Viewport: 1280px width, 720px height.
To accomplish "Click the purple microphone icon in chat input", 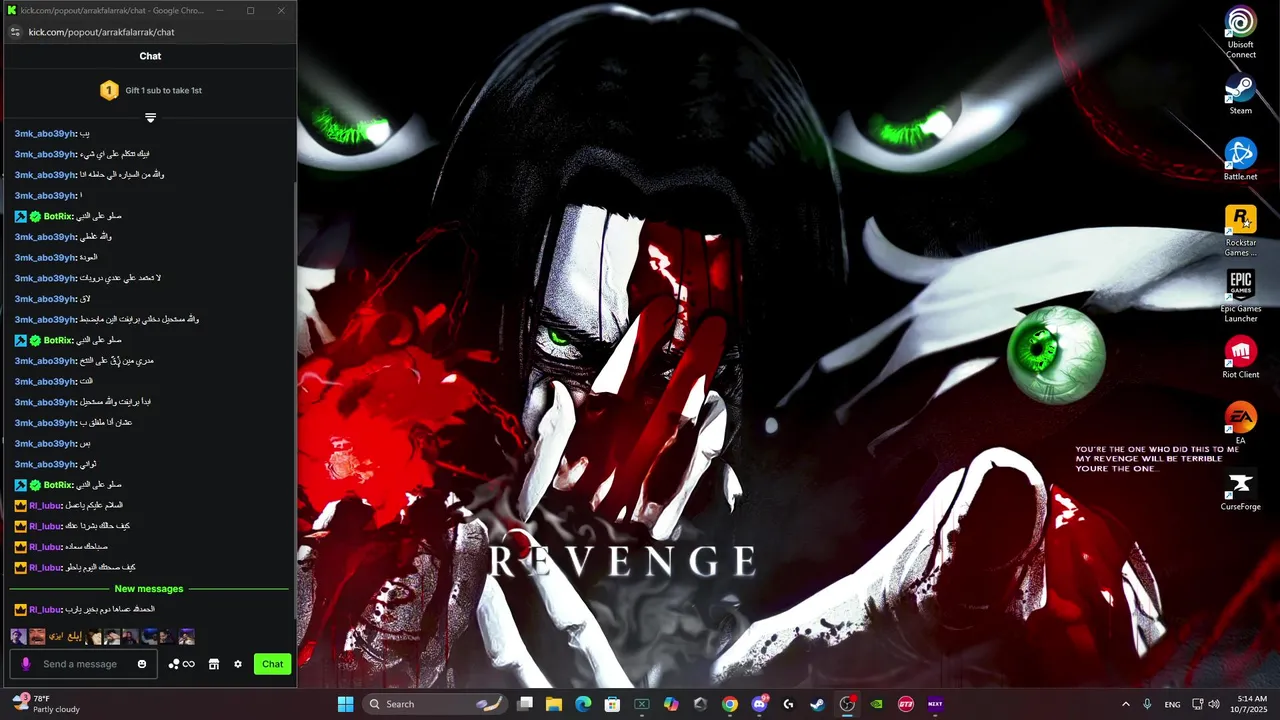I will tap(26, 664).
